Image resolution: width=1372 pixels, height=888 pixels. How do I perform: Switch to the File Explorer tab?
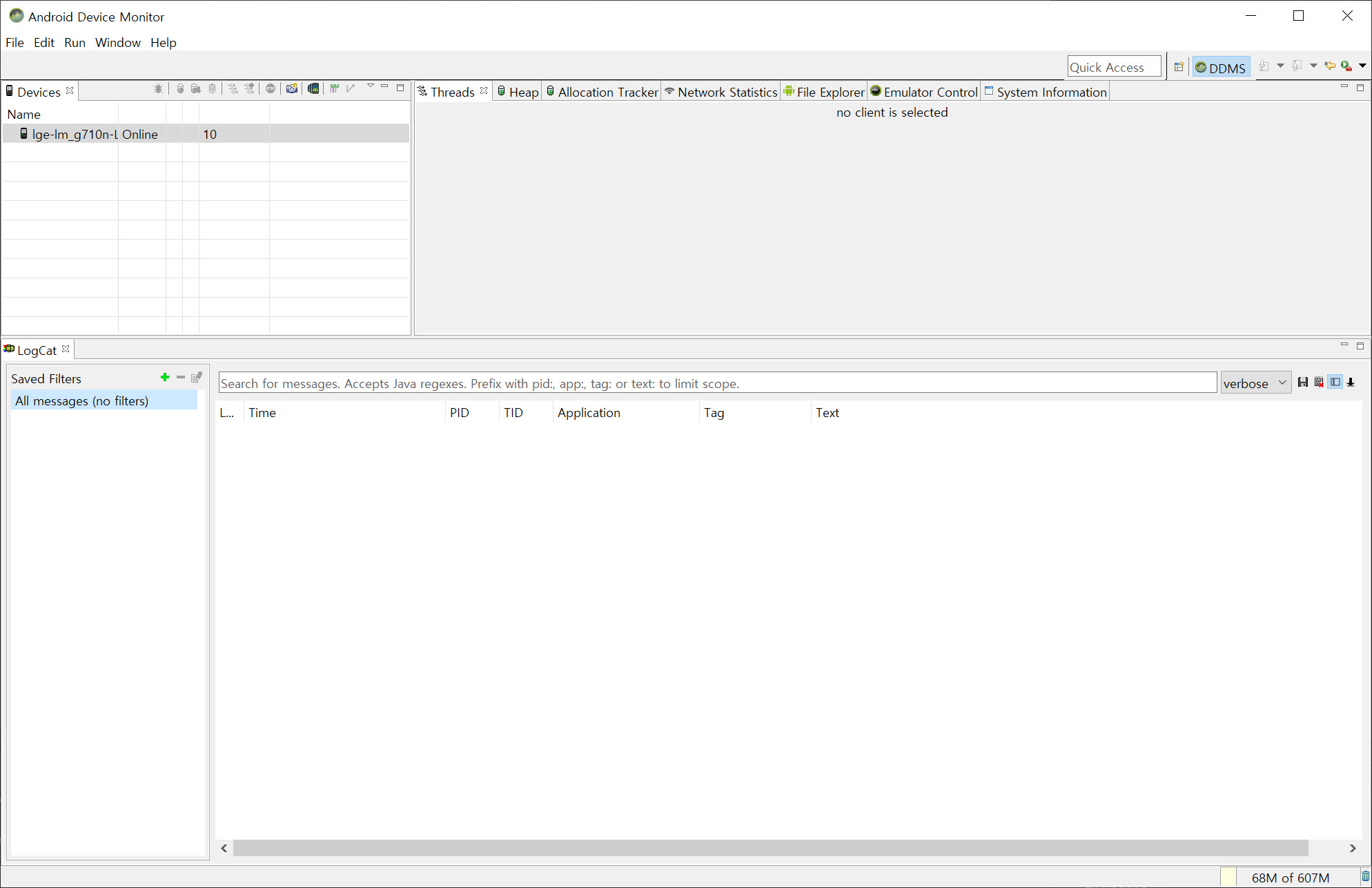pos(824,92)
